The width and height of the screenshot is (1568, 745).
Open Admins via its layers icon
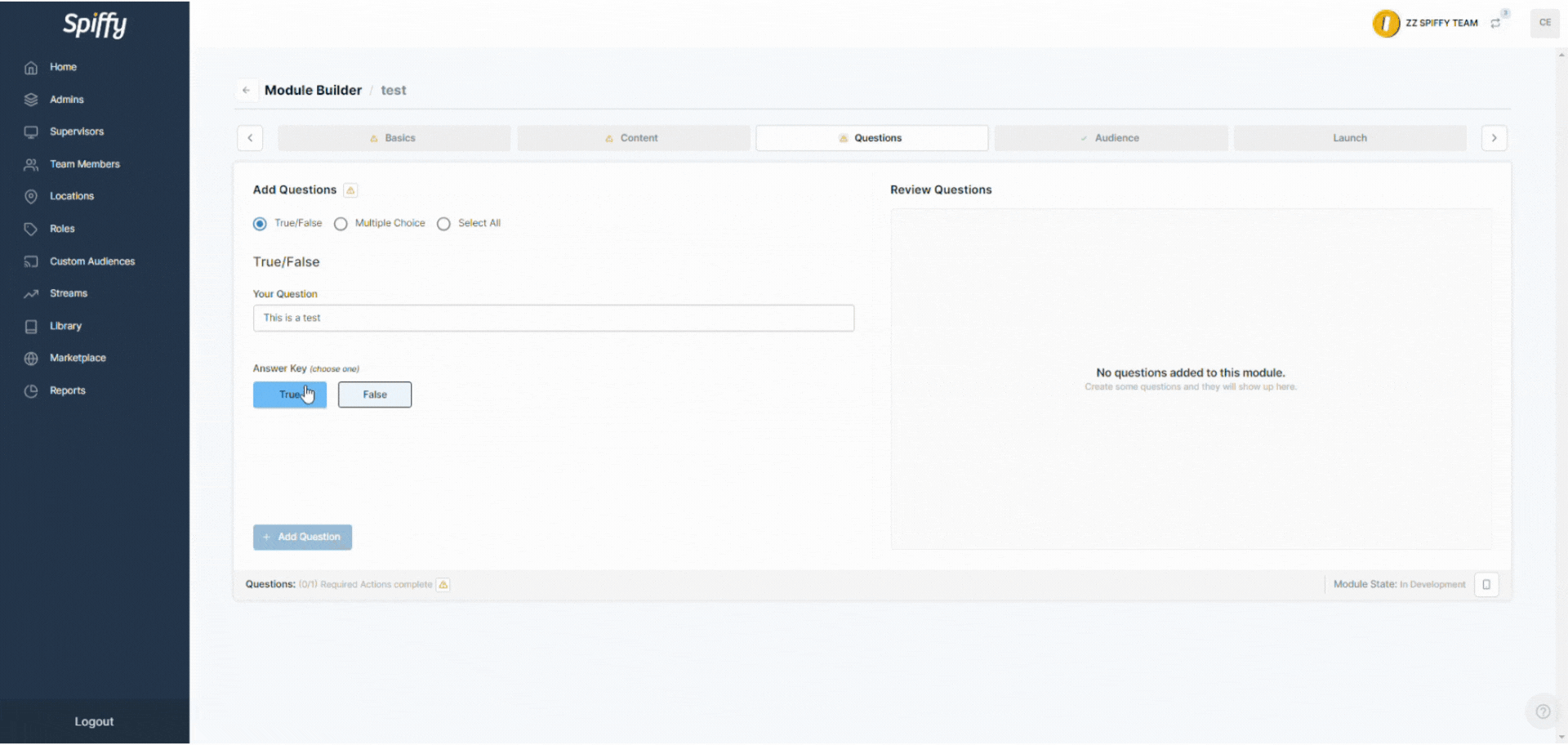[31, 100]
